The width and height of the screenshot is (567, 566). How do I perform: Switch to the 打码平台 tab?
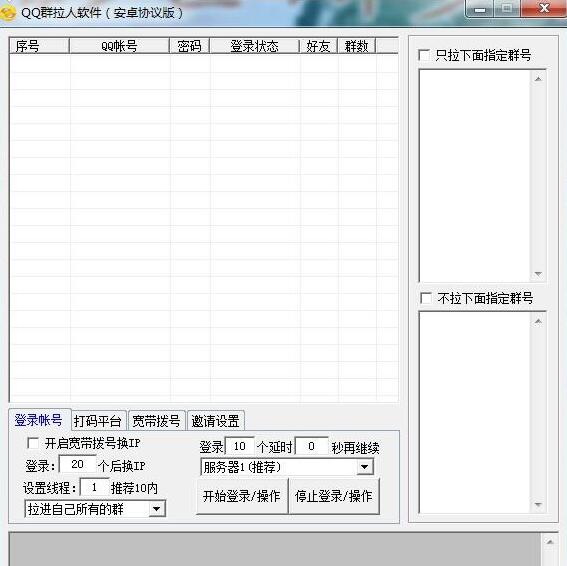click(98, 421)
